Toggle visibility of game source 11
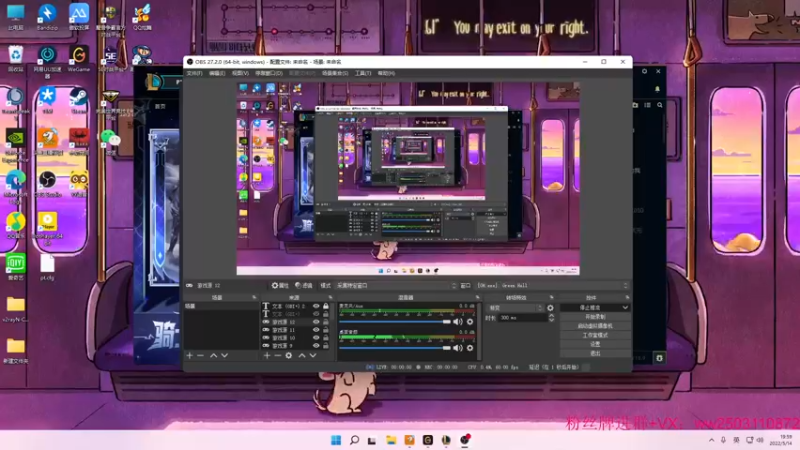 [x=316, y=330]
